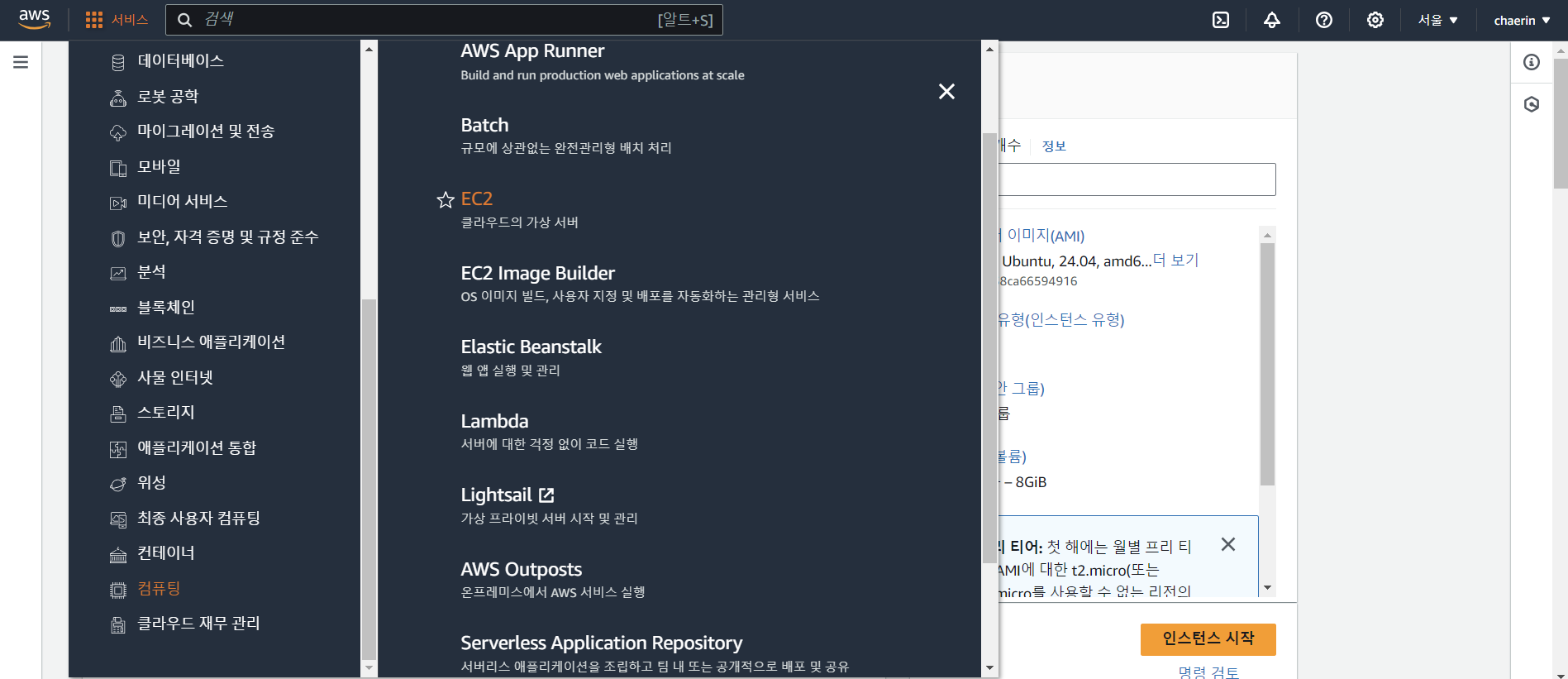Click the 스토리지 icon
Viewport: 1568px width, 679px height.
(x=118, y=414)
